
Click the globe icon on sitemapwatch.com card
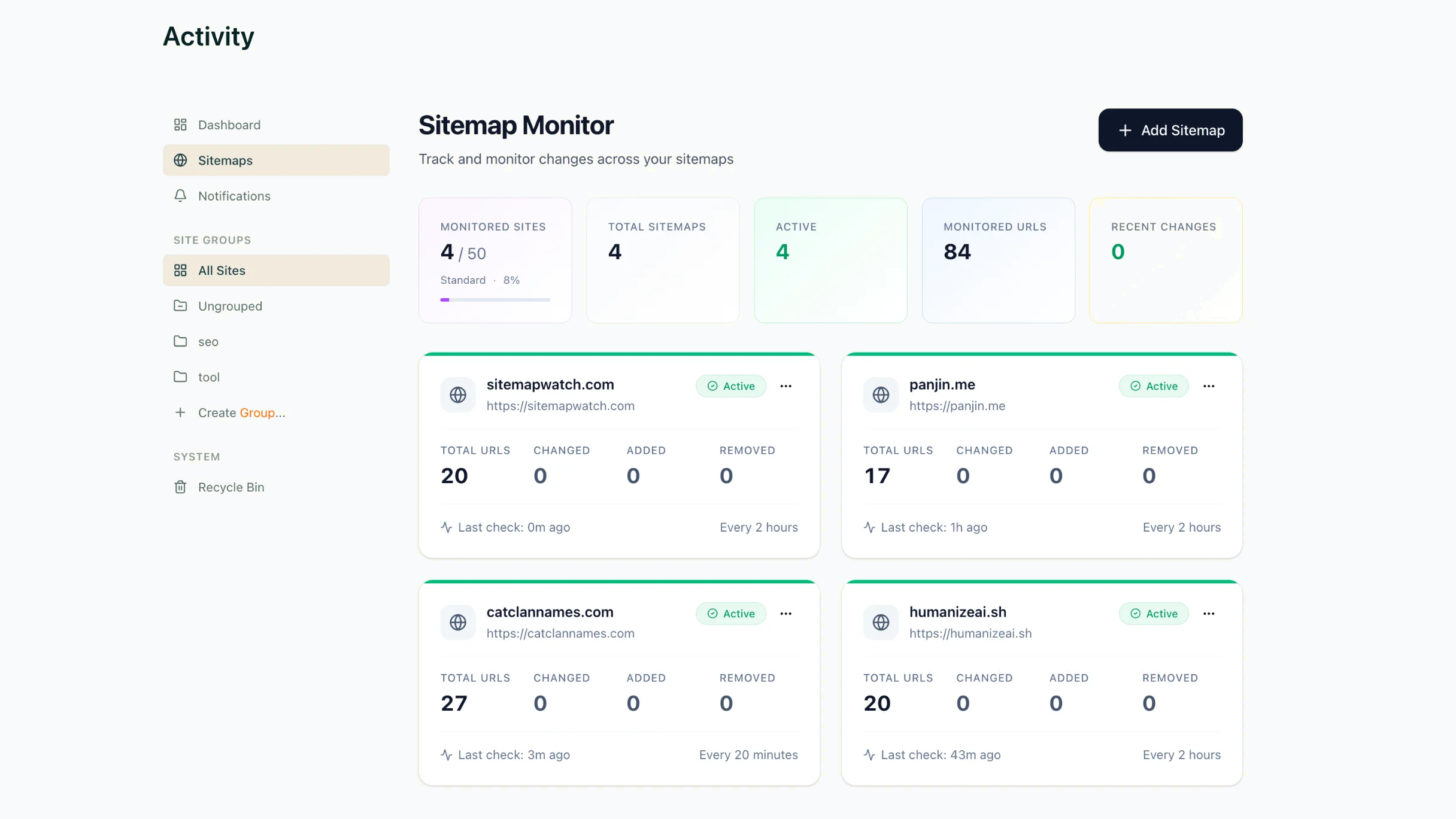458,395
